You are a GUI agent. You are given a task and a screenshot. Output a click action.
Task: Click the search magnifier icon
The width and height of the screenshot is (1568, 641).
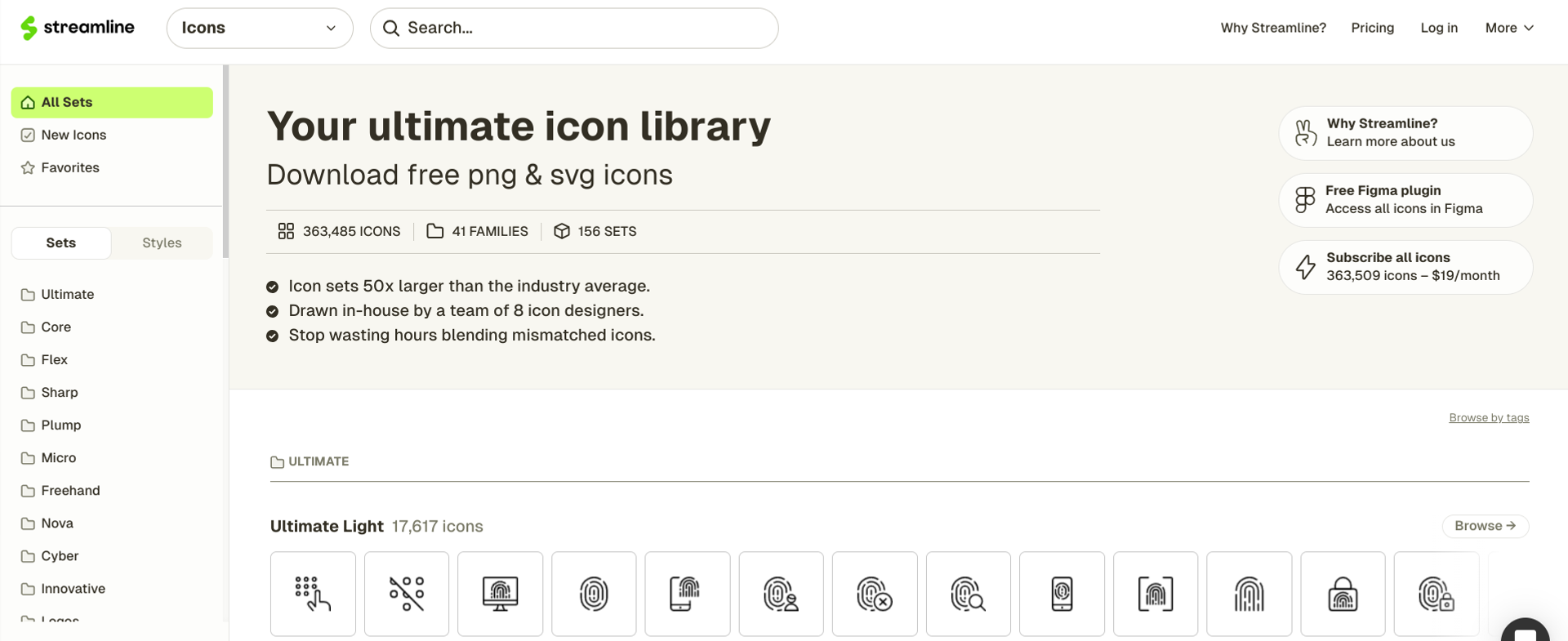(x=391, y=27)
